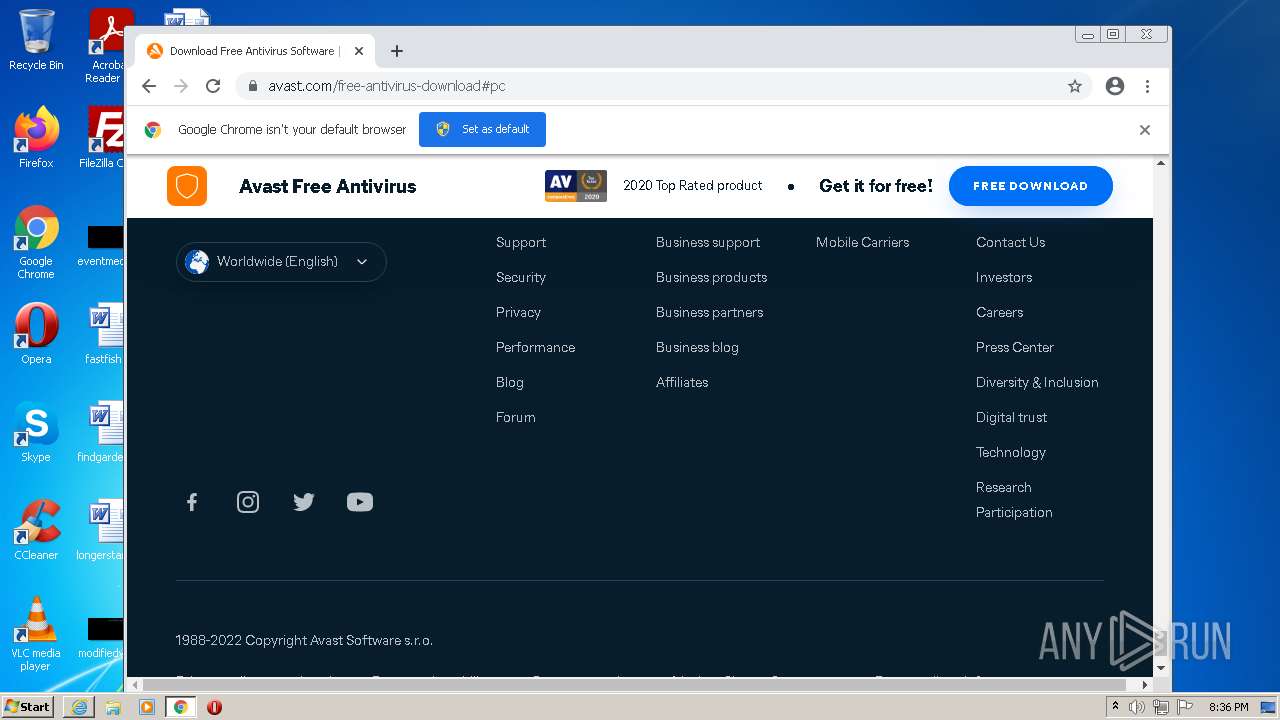Screen dimensions: 1280x720
Task: Open the Security footer link
Action: click(521, 277)
